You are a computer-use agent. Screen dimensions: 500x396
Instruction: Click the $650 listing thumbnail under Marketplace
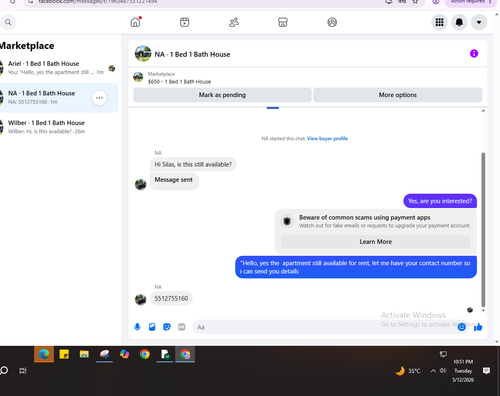pos(138,77)
